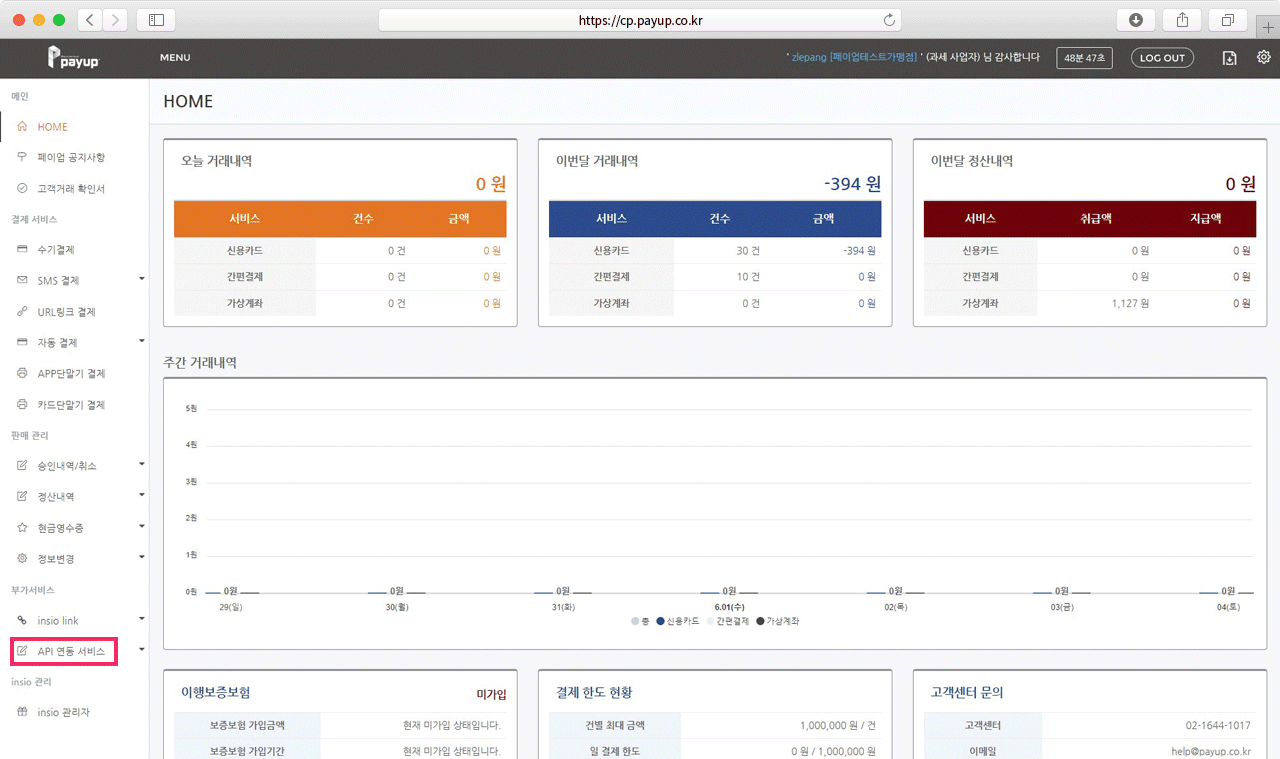Image resolution: width=1280 pixels, height=759 pixels.
Task: Reload the page with refresh icon
Action: pyautogui.click(x=889, y=20)
